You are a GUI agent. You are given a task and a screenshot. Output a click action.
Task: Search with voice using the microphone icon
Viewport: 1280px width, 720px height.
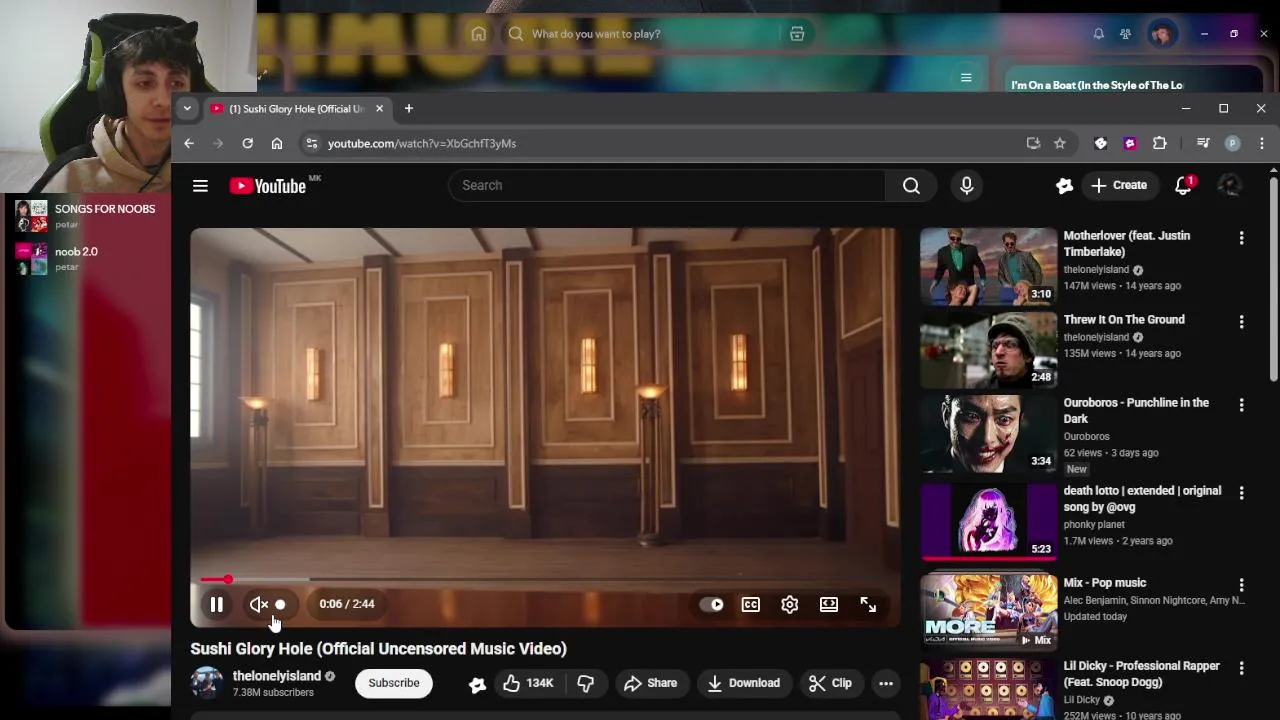point(966,185)
